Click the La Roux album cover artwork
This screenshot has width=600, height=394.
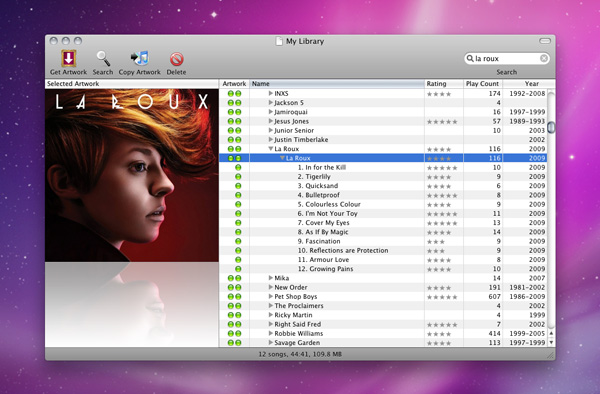(132, 176)
